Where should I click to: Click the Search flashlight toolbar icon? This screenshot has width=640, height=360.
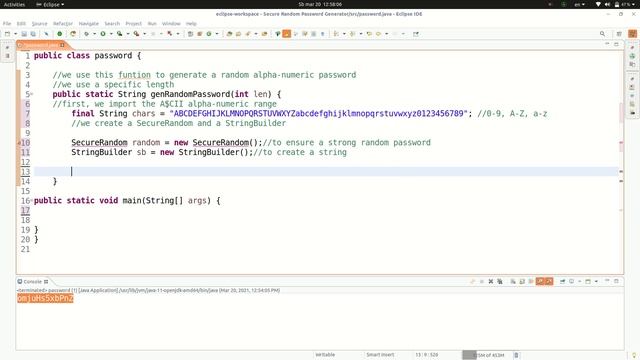tap(247, 34)
